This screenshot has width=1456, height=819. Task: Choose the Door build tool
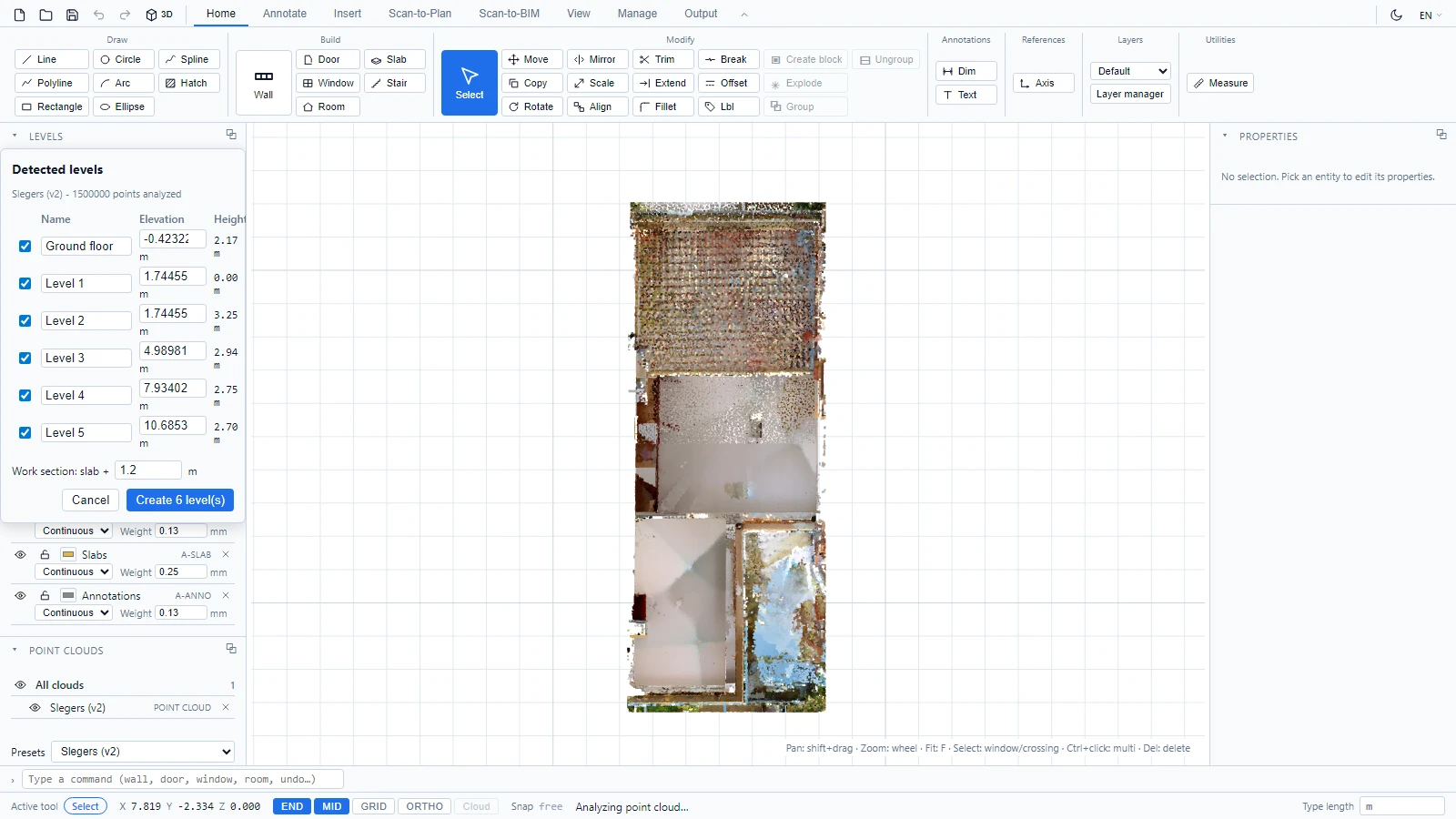click(x=328, y=59)
